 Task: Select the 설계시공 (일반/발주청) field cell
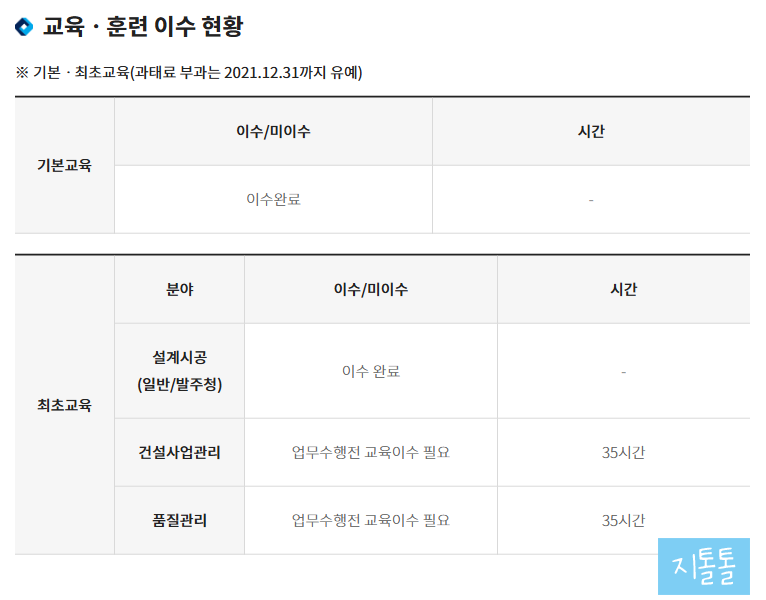point(179,371)
